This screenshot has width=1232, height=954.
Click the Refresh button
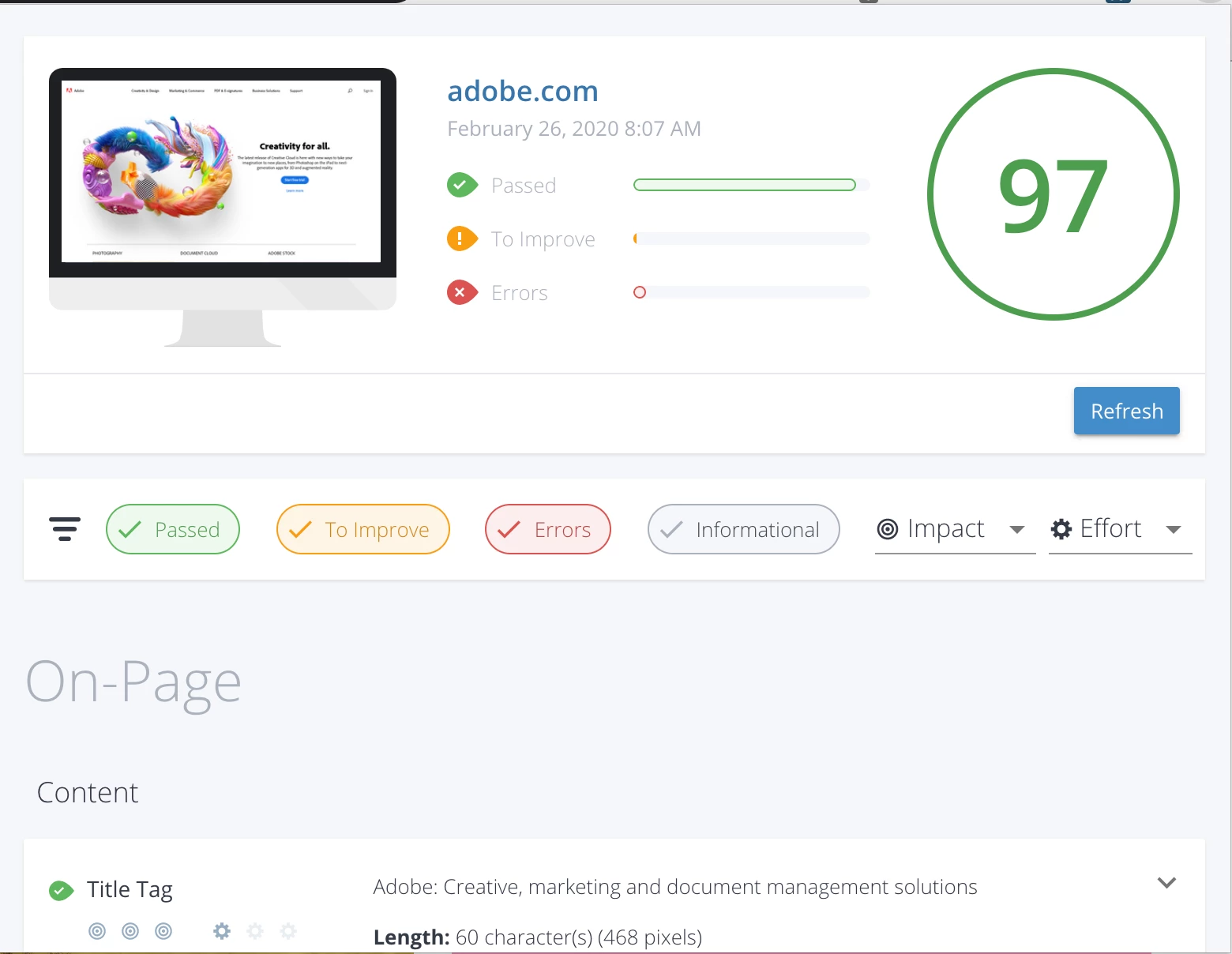click(x=1127, y=411)
